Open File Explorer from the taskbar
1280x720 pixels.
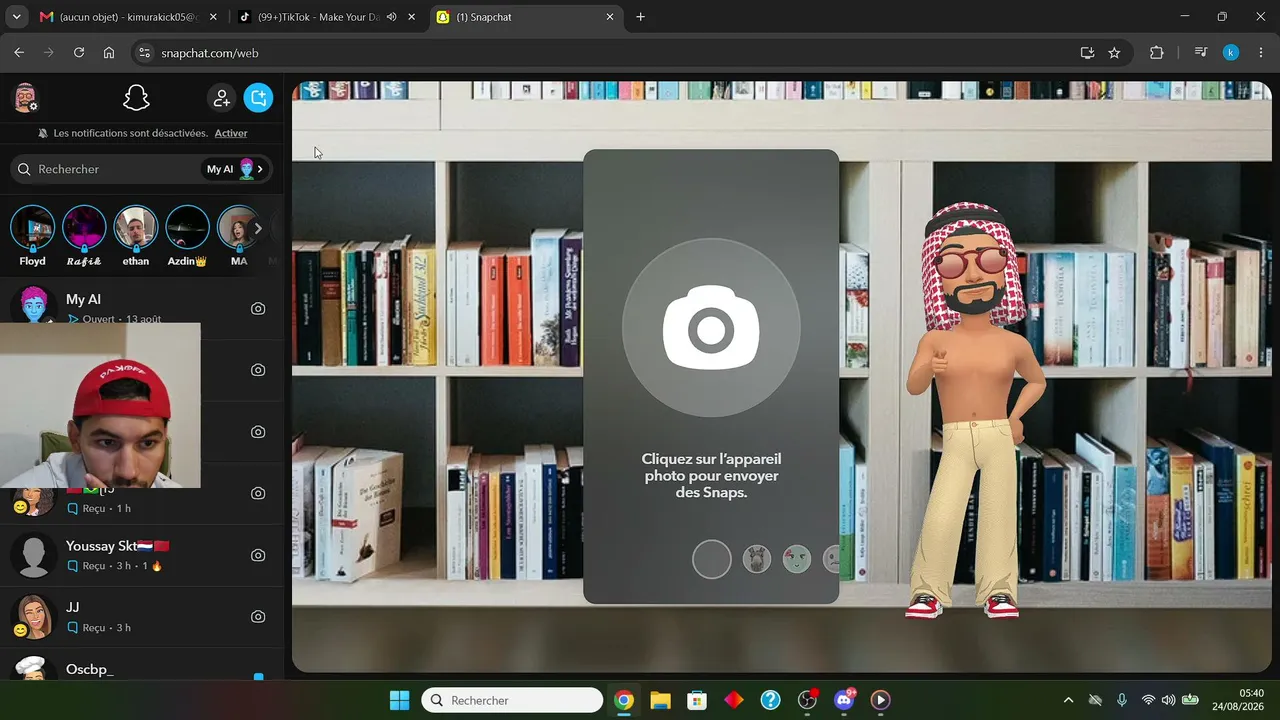(660, 700)
